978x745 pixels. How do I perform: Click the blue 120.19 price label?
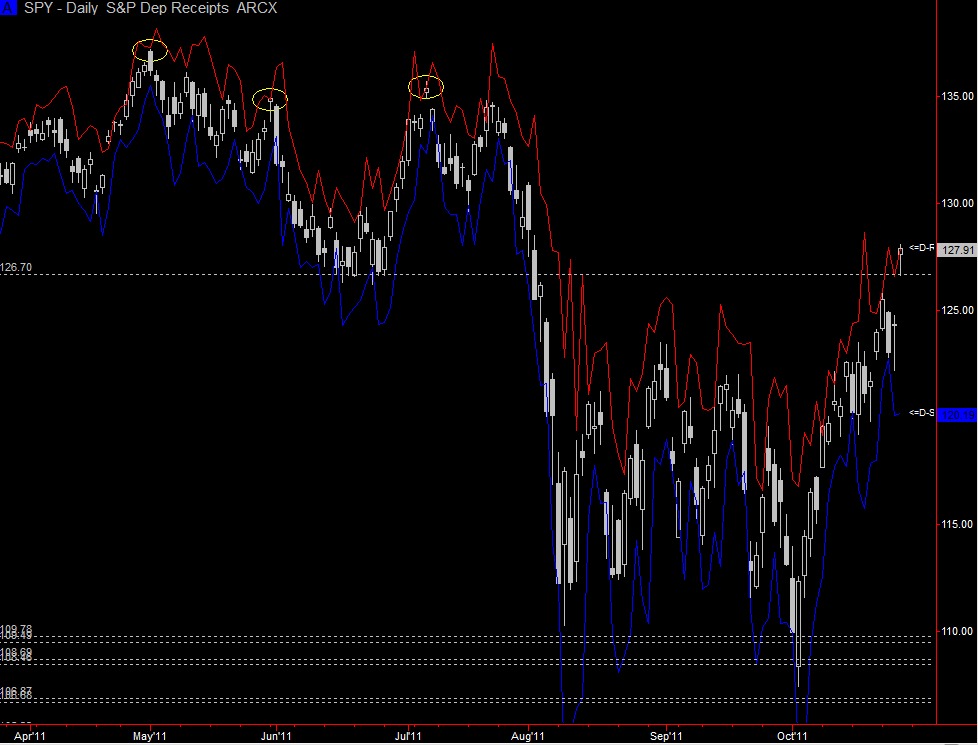click(957, 415)
